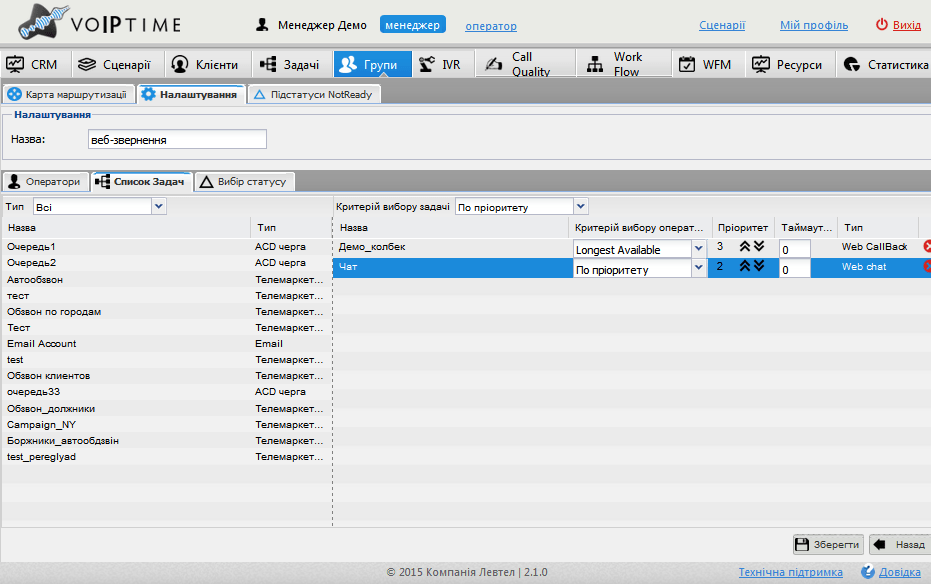Screen dimensions: 931x584
Task: Open Технічна підтримка link
Action: 790,572
